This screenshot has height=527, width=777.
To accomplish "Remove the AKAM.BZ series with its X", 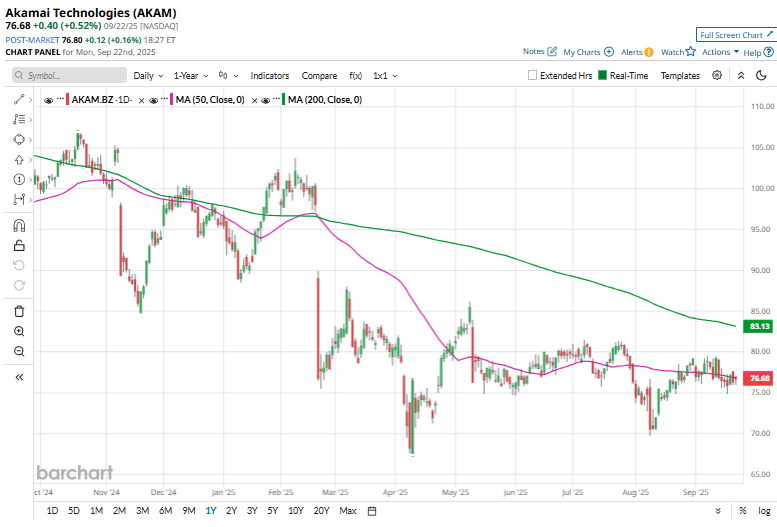I will pyautogui.click(x=141, y=101).
